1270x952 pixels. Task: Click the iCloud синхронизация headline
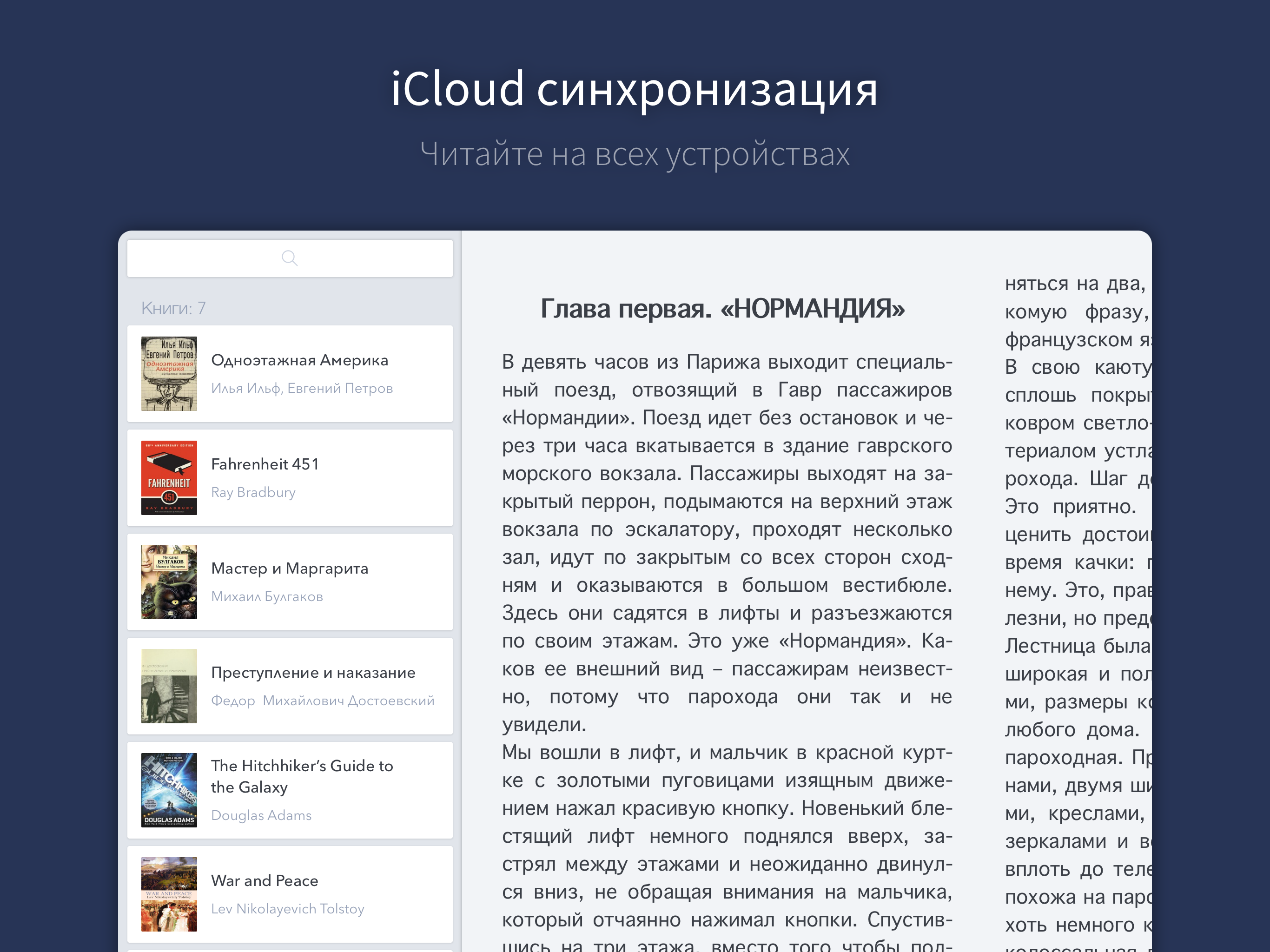(x=635, y=89)
